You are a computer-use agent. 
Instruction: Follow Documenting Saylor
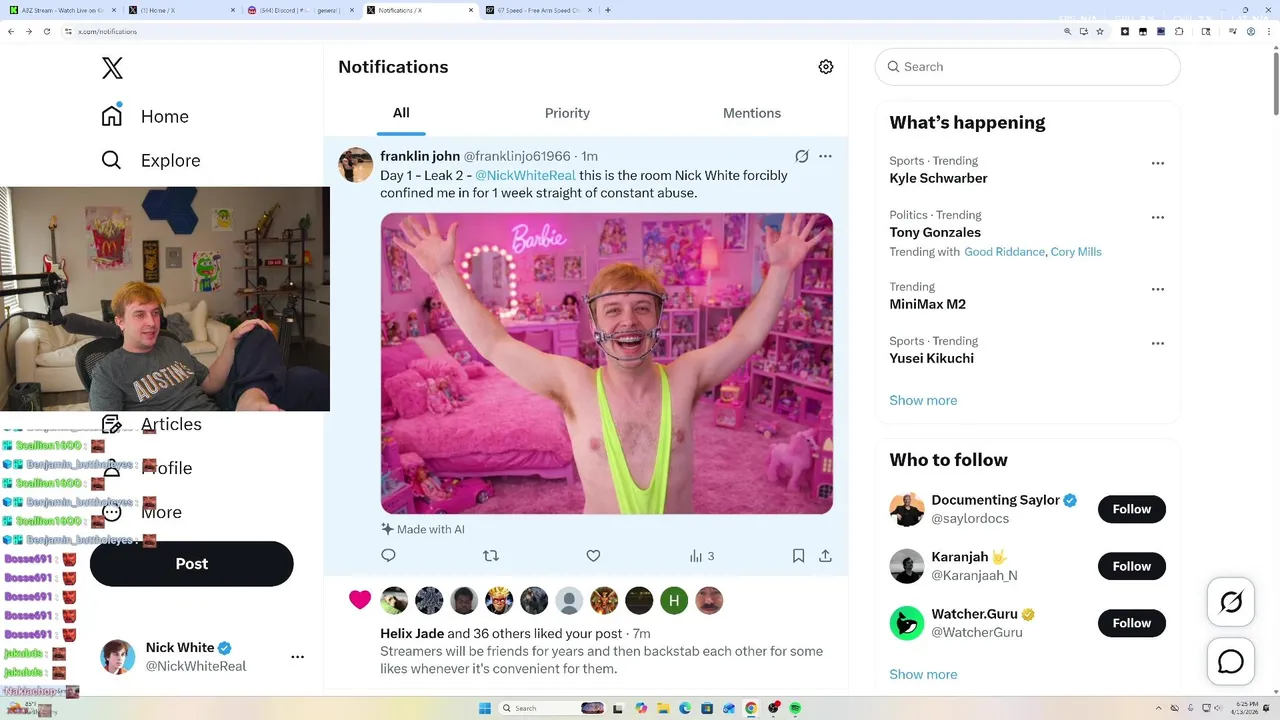point(1132,509)
